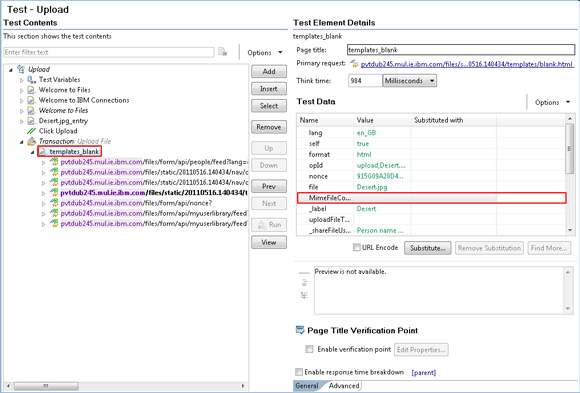This screenshot has width=580, height=393.
Task: Click the Test Contents horizontal scrollbar thumb
Action: [47, 386]
